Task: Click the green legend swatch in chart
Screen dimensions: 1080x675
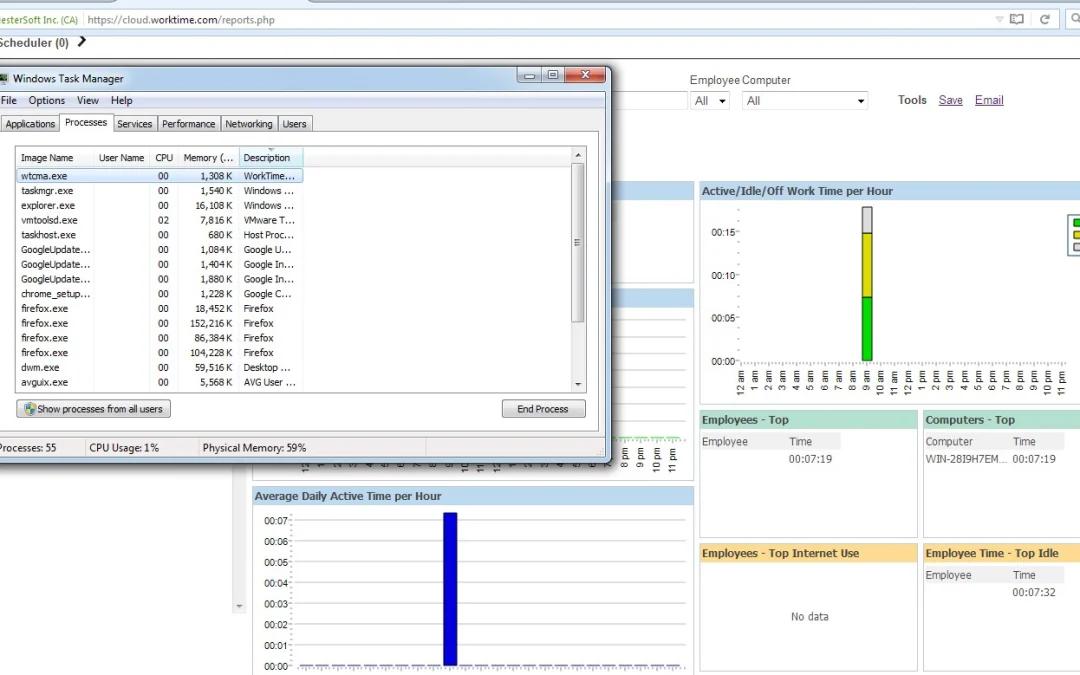Action: 1076,223
